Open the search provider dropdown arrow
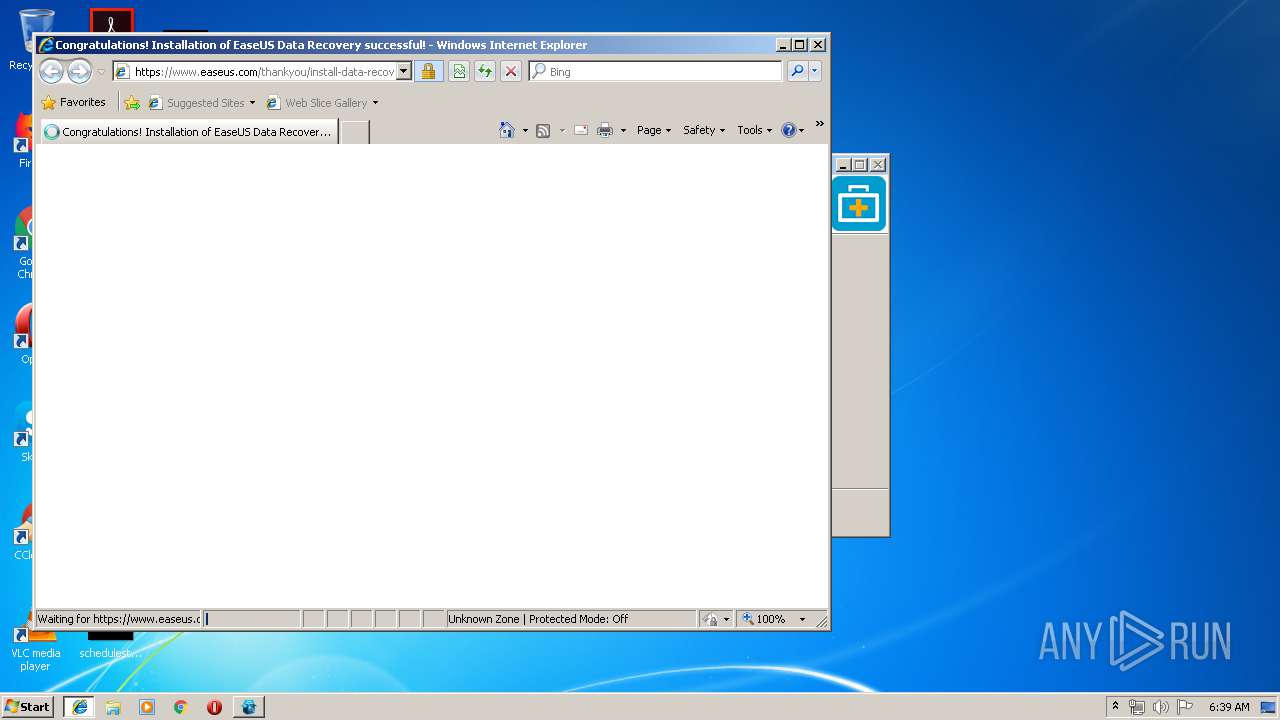 815,71
